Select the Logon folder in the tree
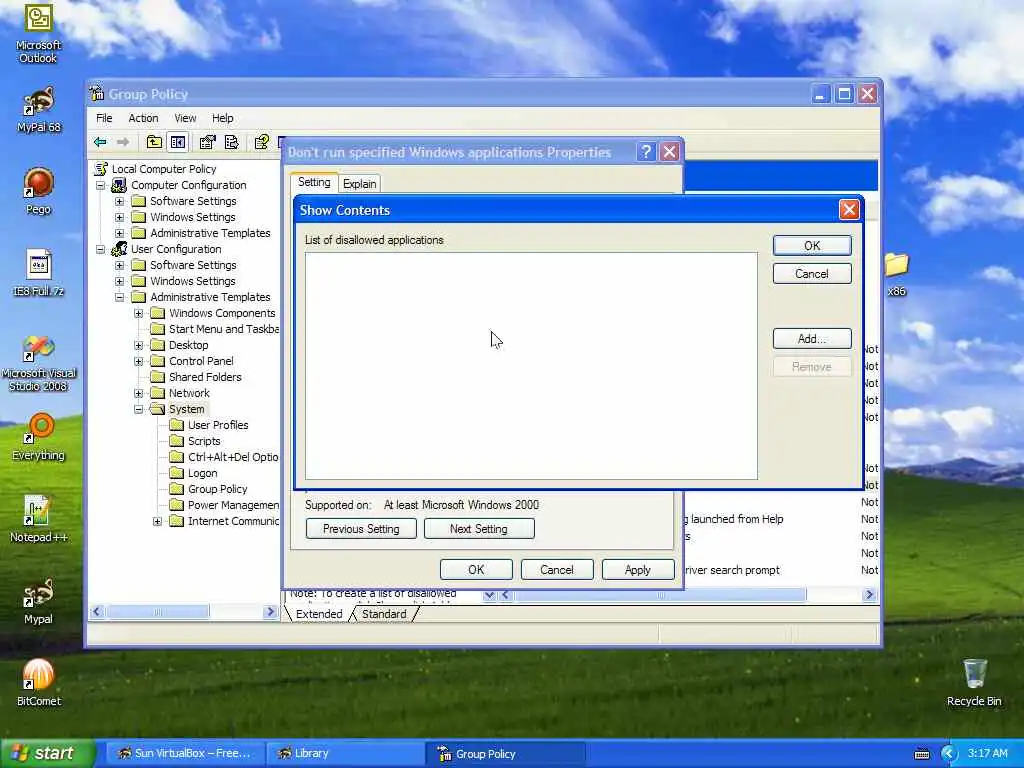Screen dimensions: 1024x768 tap(194, 473)
